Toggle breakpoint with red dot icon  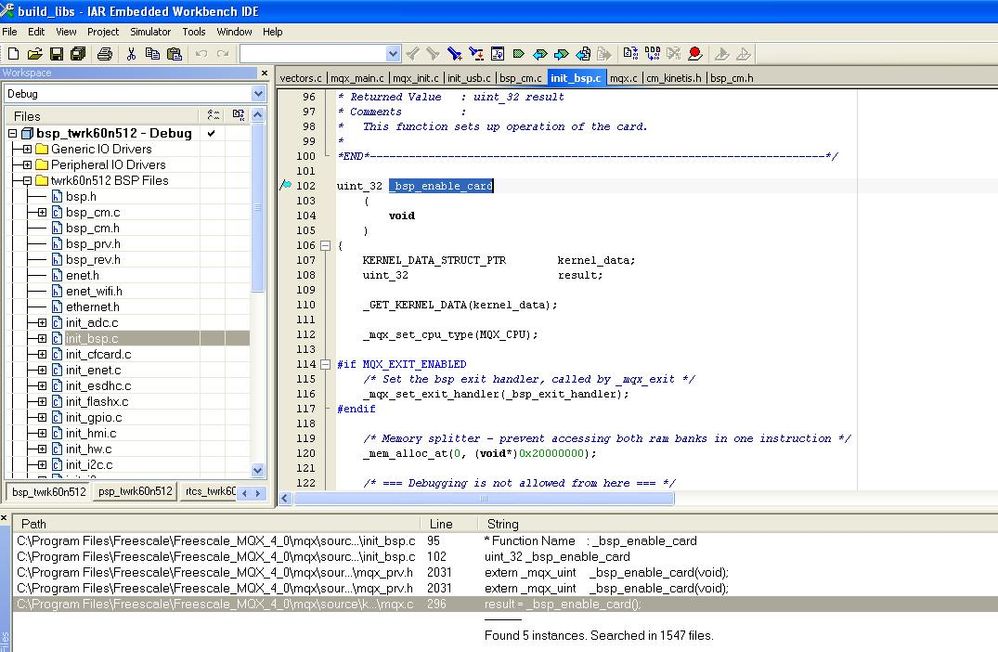pos(695,54)
